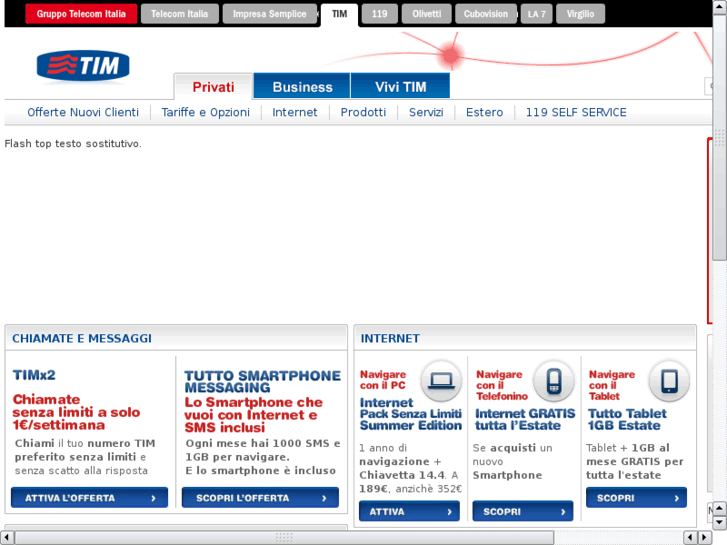The image size is (727, 545).
Task: Open Offerte Nuovi Clienti menu
Action: [x=83, y=112]
